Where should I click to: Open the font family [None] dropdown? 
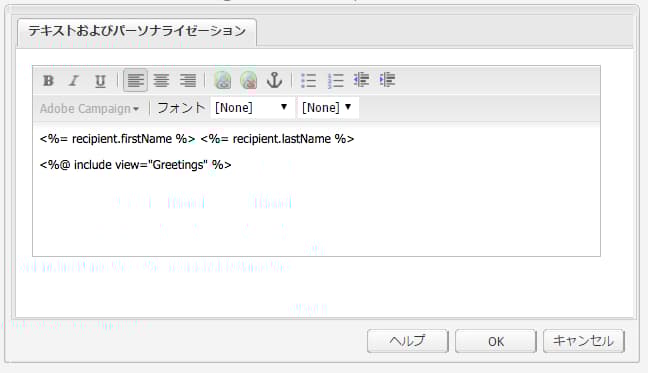click(252, 108)
